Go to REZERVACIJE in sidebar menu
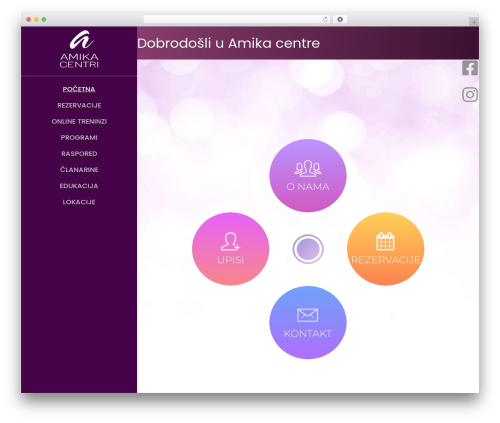The image size is (500, 423). pyautogui.click(x=79, y=105)
